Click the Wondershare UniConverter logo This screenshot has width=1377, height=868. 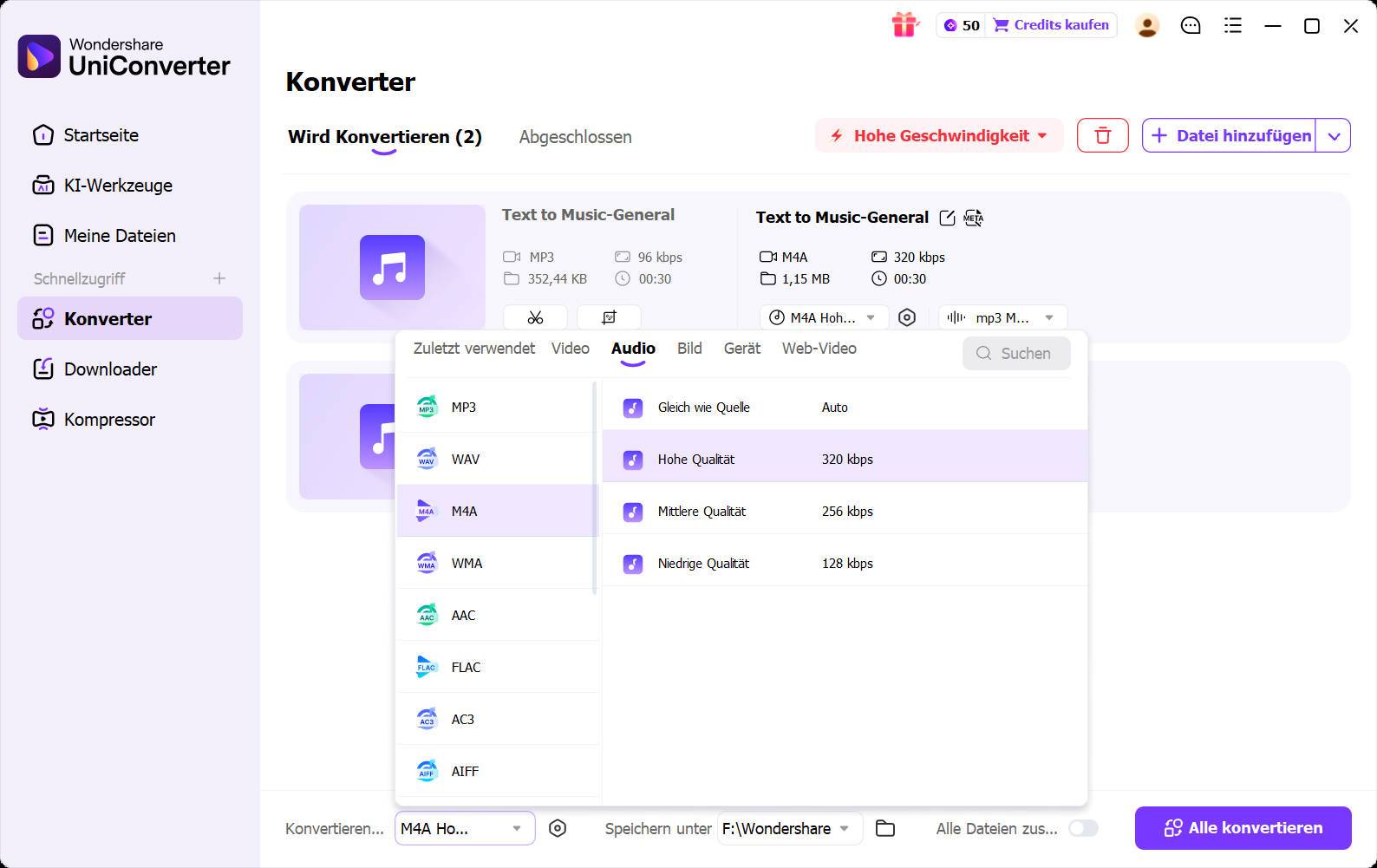click(x=125, y=56)
